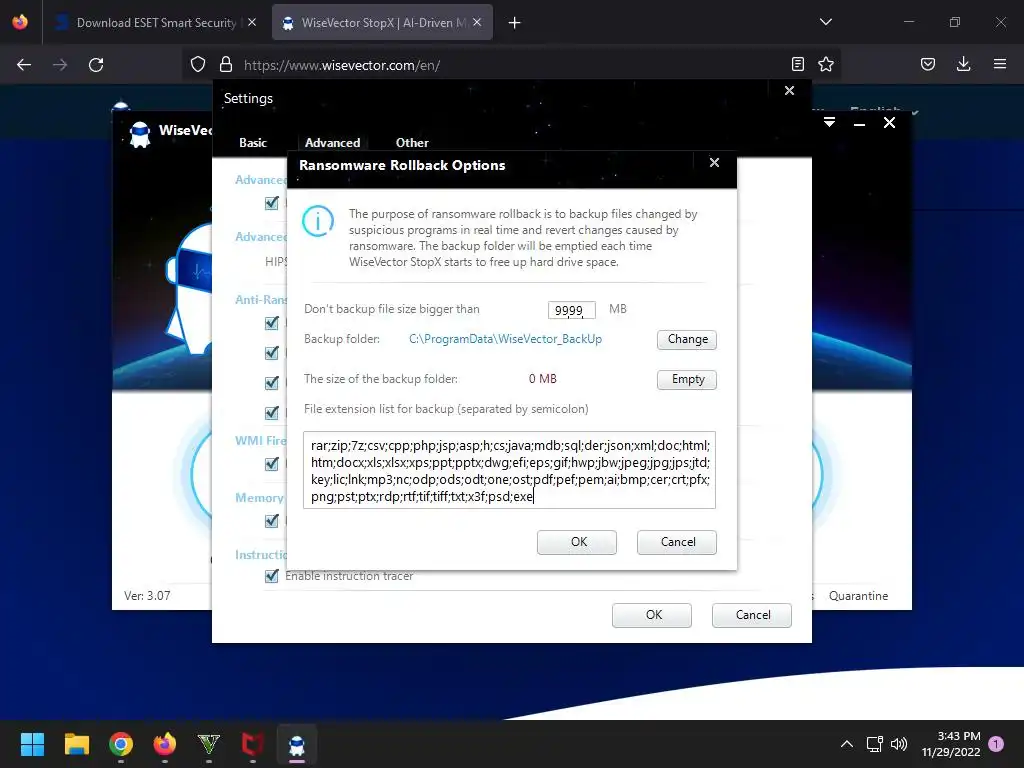Open a new browser tab

coord(515,23)
